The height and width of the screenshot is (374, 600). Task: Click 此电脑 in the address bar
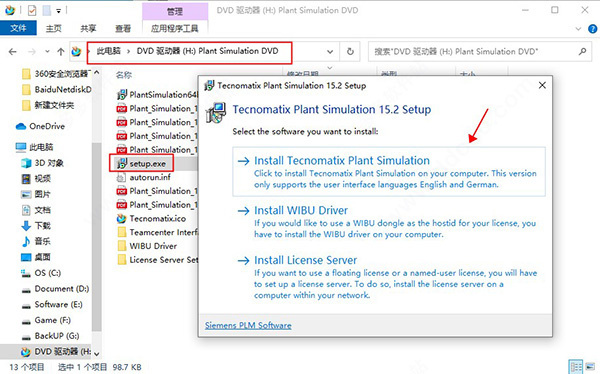pos(108,51)
